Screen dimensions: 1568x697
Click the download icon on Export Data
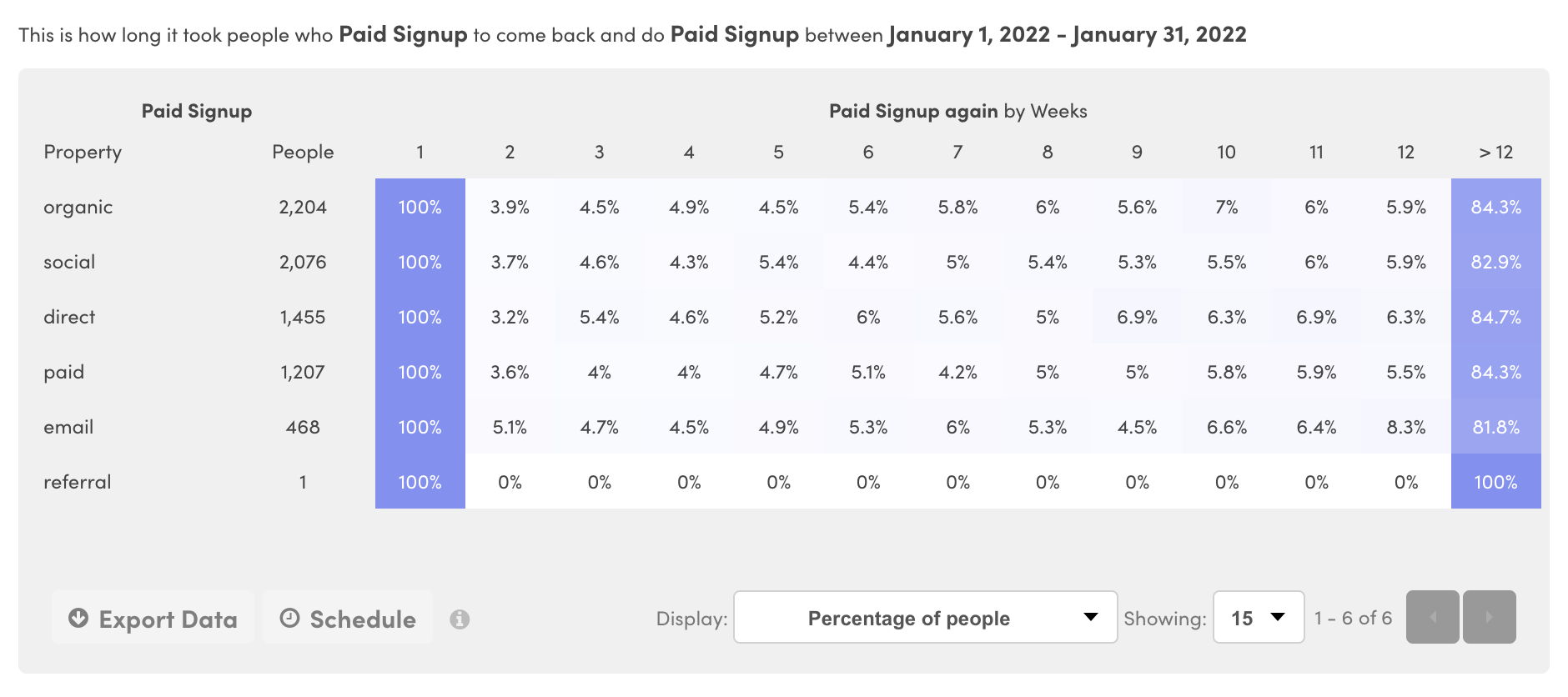pos(78,619)
